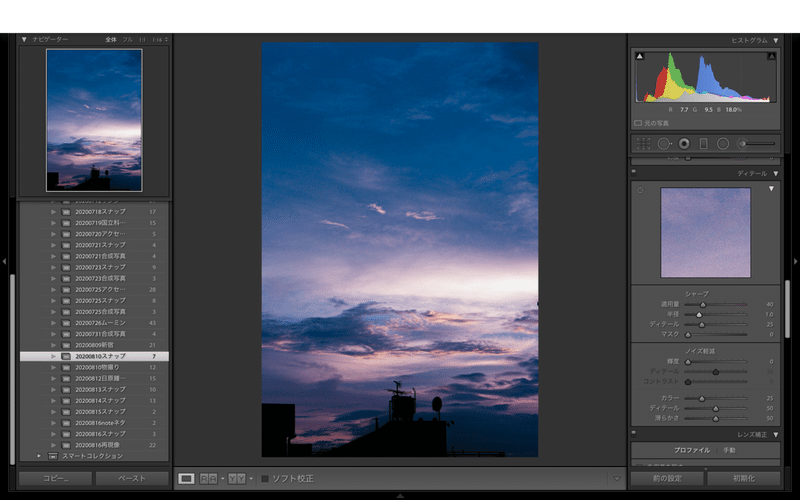Select the 20200721合成写真 collection
This screenshot has height=500, width=800.
[94, 256]
